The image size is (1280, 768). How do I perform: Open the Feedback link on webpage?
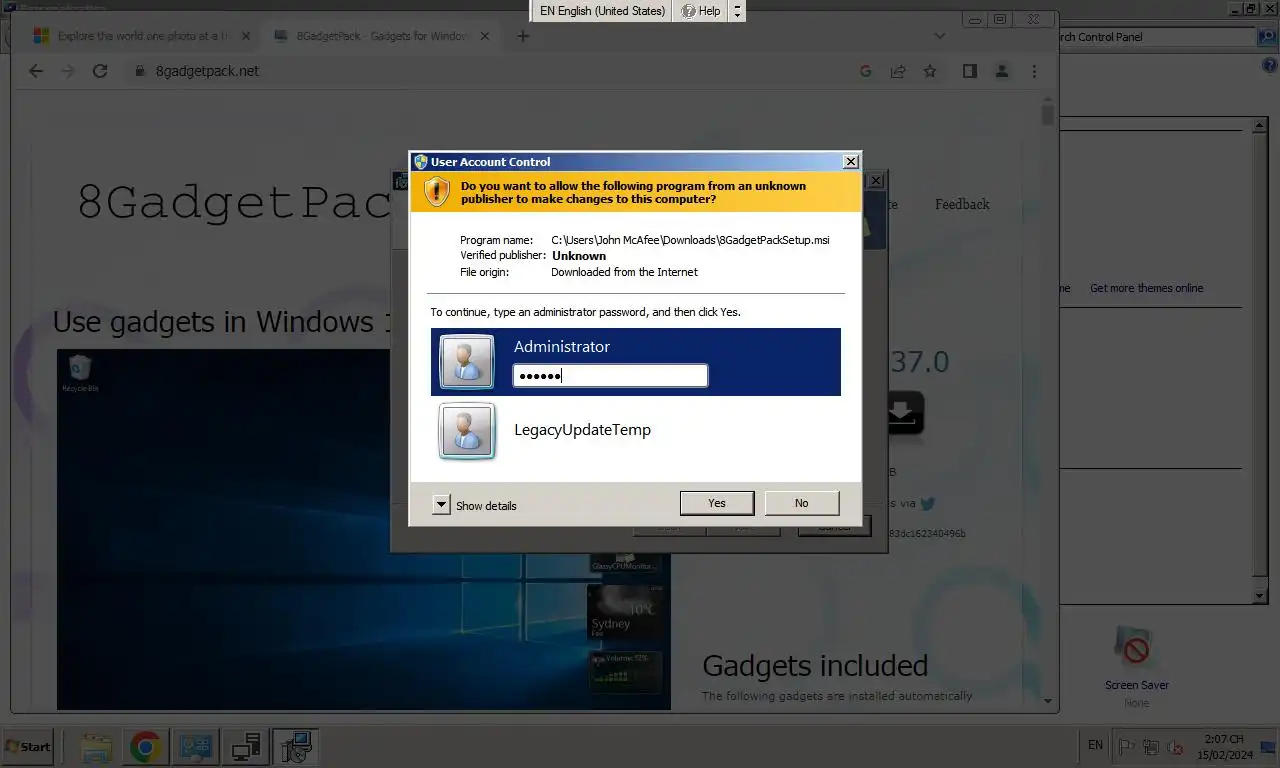(962, 204)
